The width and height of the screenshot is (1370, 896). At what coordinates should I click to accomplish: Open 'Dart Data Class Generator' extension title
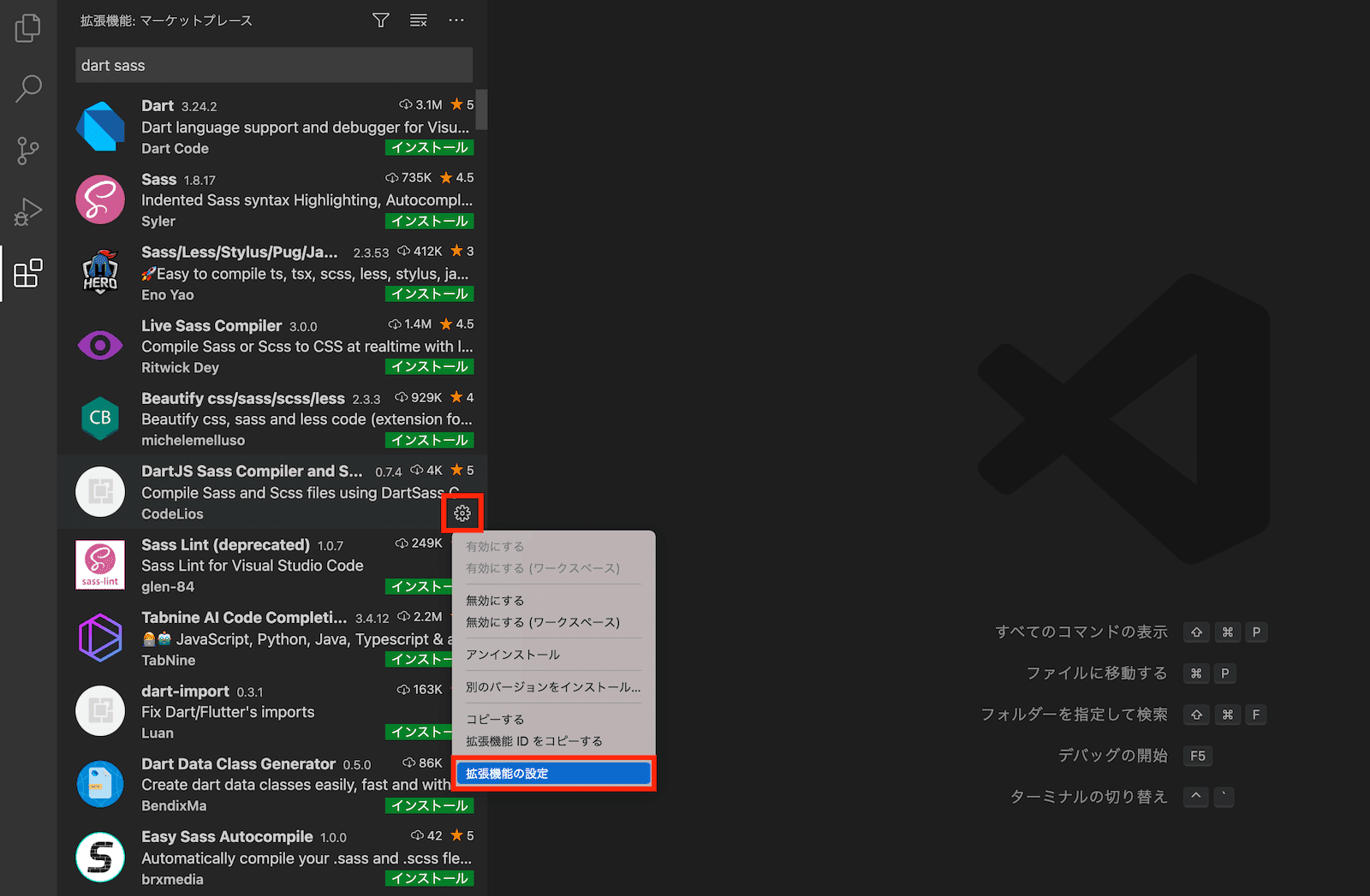pyautogui.click(x=238, y=763)
